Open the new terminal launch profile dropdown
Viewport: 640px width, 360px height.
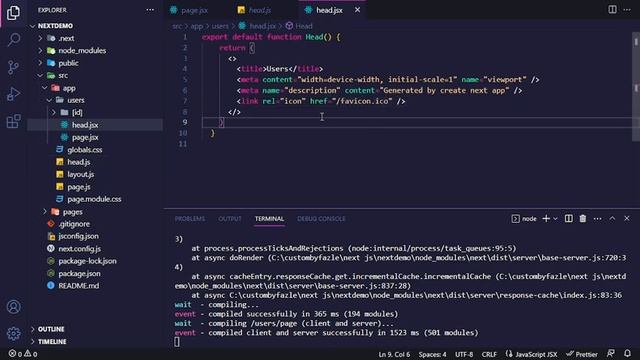click(555, 219)
